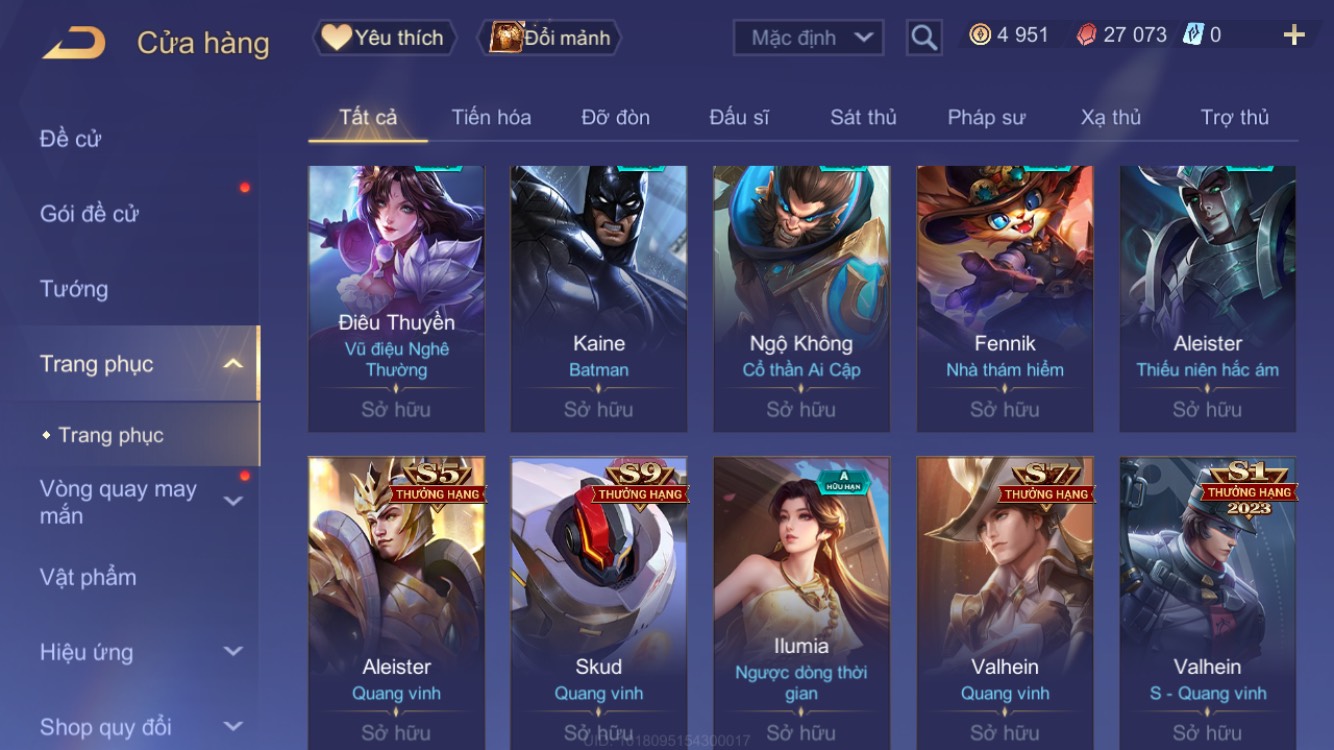
Task: Tap the red ruby currency icon
Action: [x=1086, y=35]
